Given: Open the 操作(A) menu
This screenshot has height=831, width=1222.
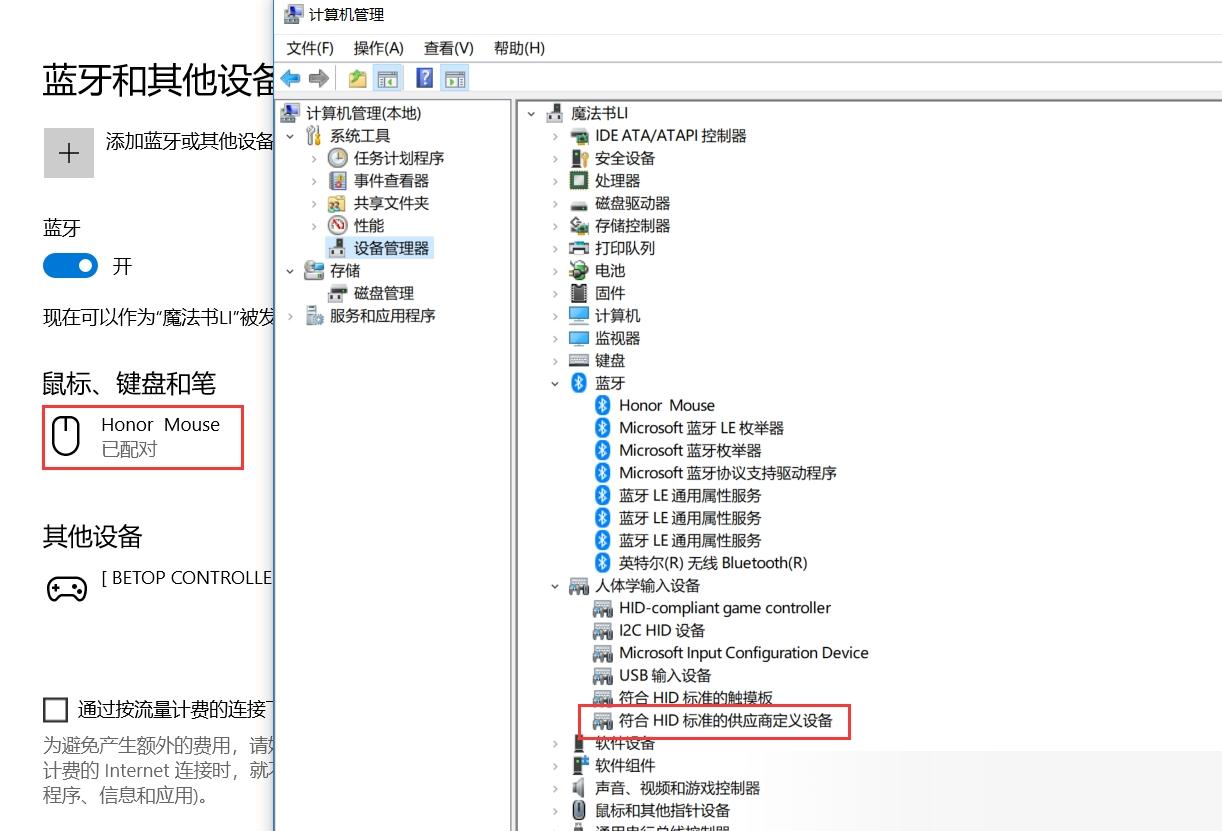Looking at the screenshot, I should coord(378,48).
